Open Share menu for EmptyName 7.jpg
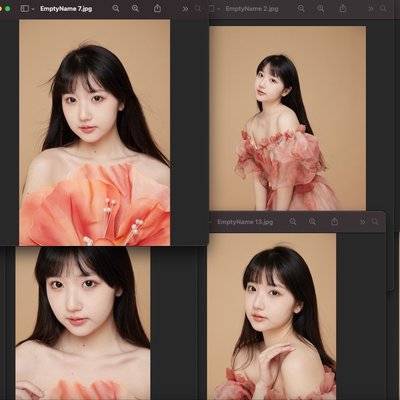Screen dimensions: 400x400 point(157,8)
